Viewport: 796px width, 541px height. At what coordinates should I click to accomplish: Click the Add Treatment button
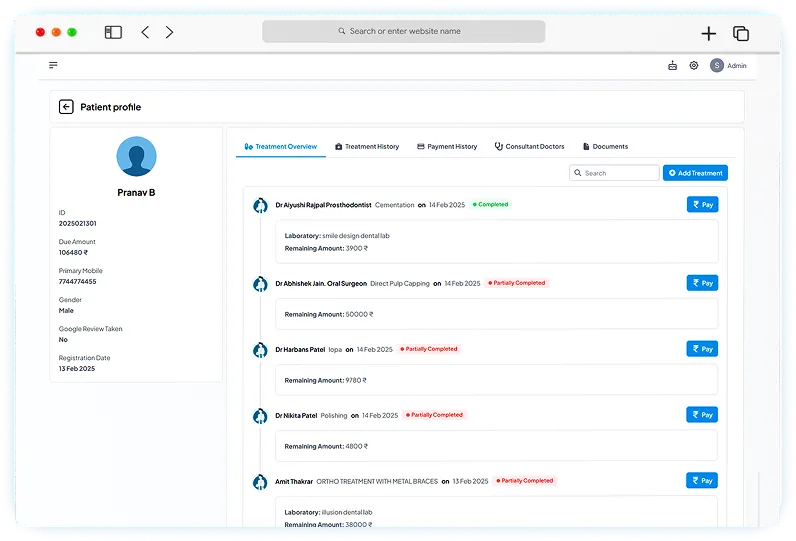(x=695, y=173)
